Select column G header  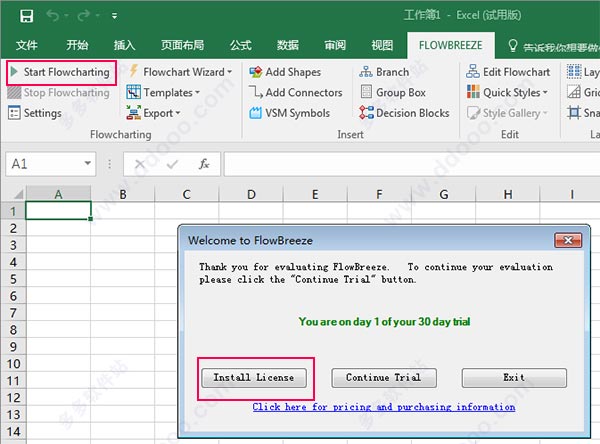point(443,194)
